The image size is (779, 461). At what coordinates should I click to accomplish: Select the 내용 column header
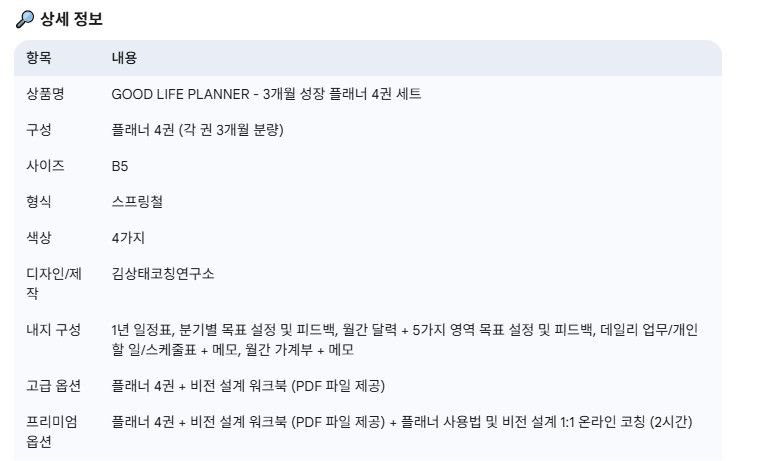(124, 58)
